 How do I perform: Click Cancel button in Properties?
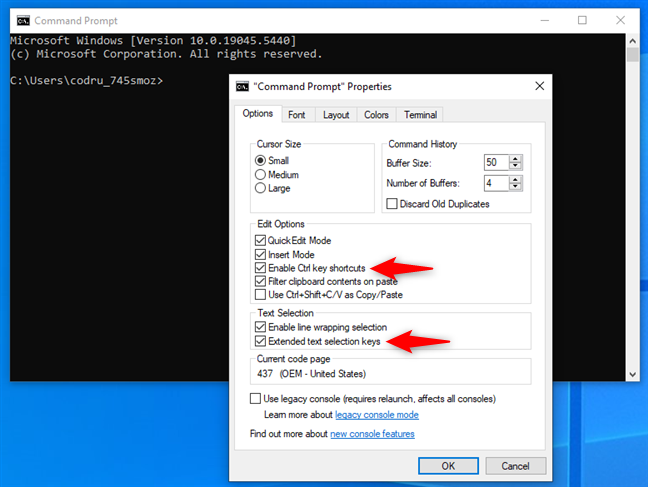515,466
